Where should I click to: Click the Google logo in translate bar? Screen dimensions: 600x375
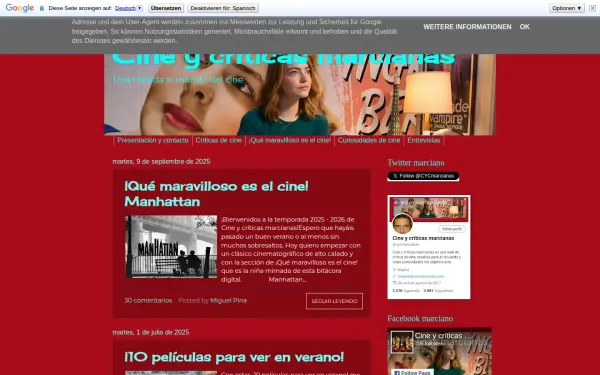(x=20, y=8)
